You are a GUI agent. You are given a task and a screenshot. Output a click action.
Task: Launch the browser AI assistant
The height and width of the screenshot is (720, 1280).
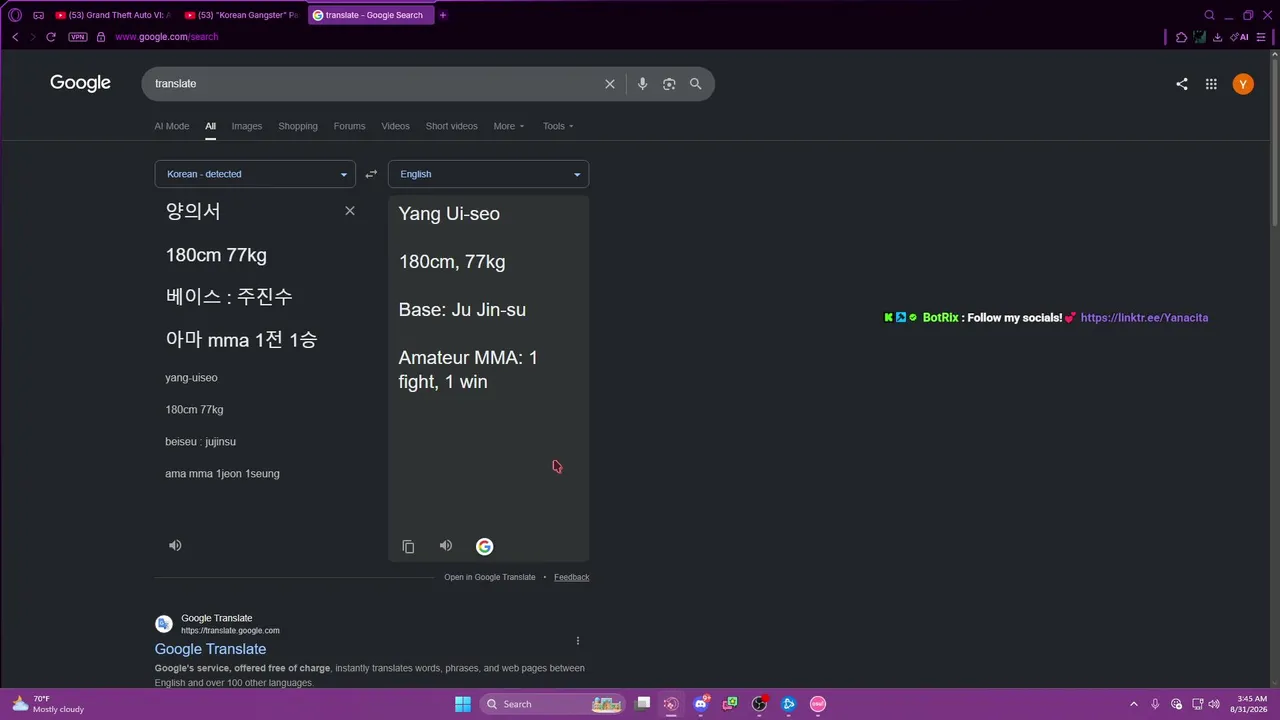1240,37
